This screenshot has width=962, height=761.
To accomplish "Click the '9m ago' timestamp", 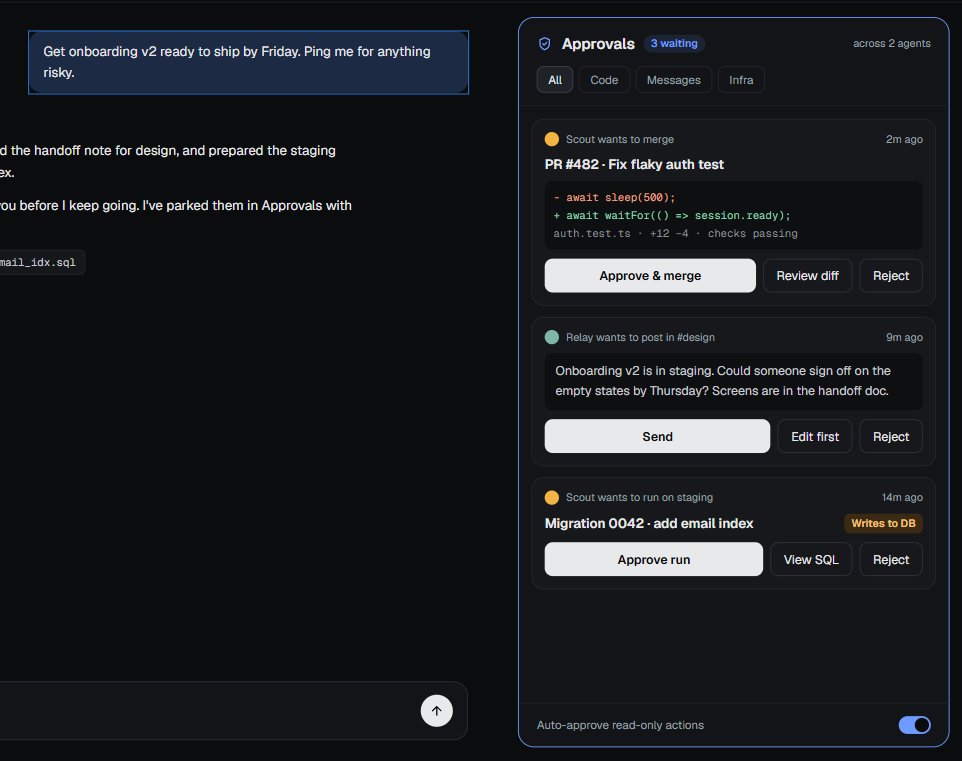I will coord(904,337).
